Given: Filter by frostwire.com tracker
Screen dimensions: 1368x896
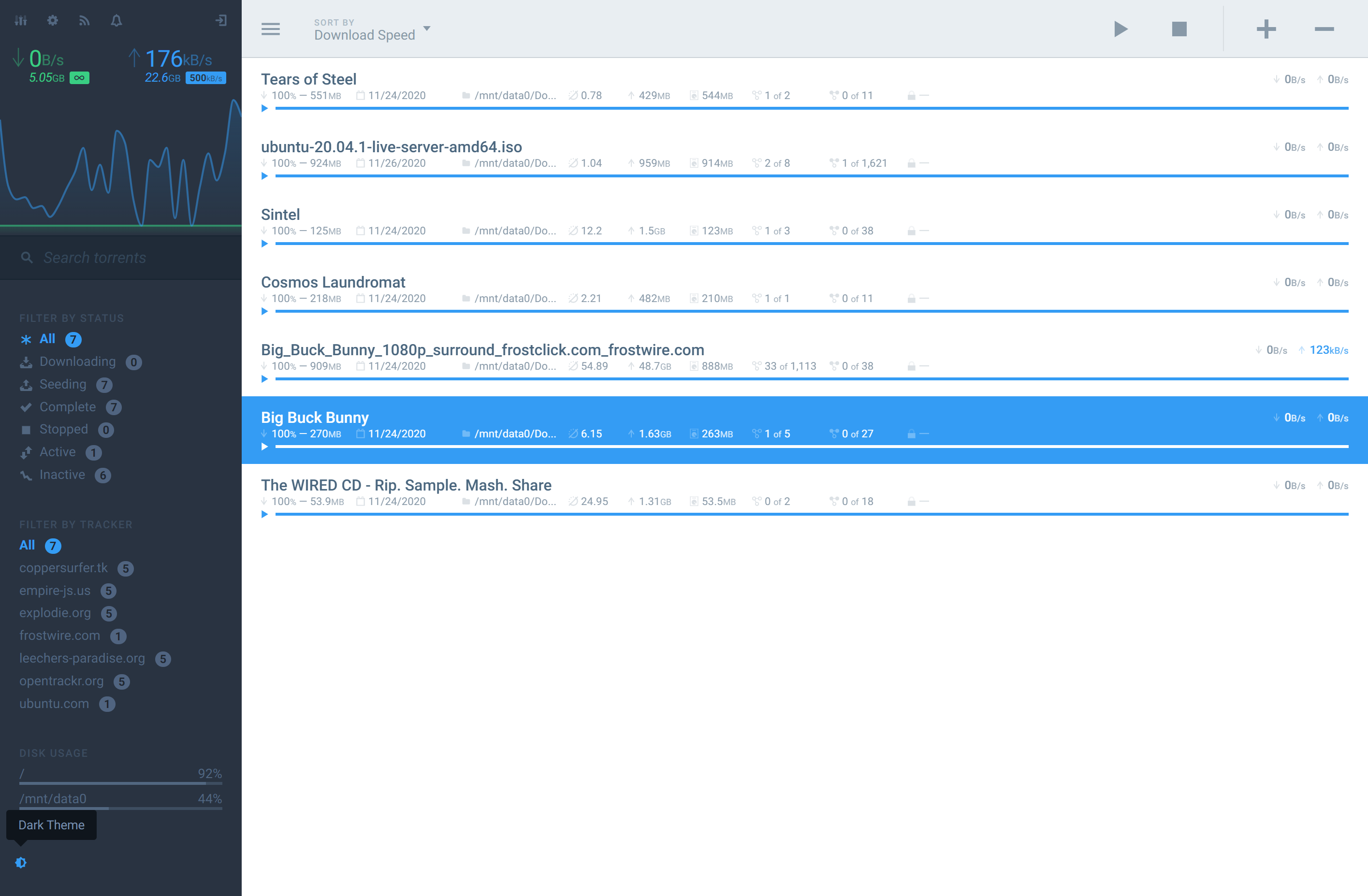Looking at the screenshot, I should [60, 636].
